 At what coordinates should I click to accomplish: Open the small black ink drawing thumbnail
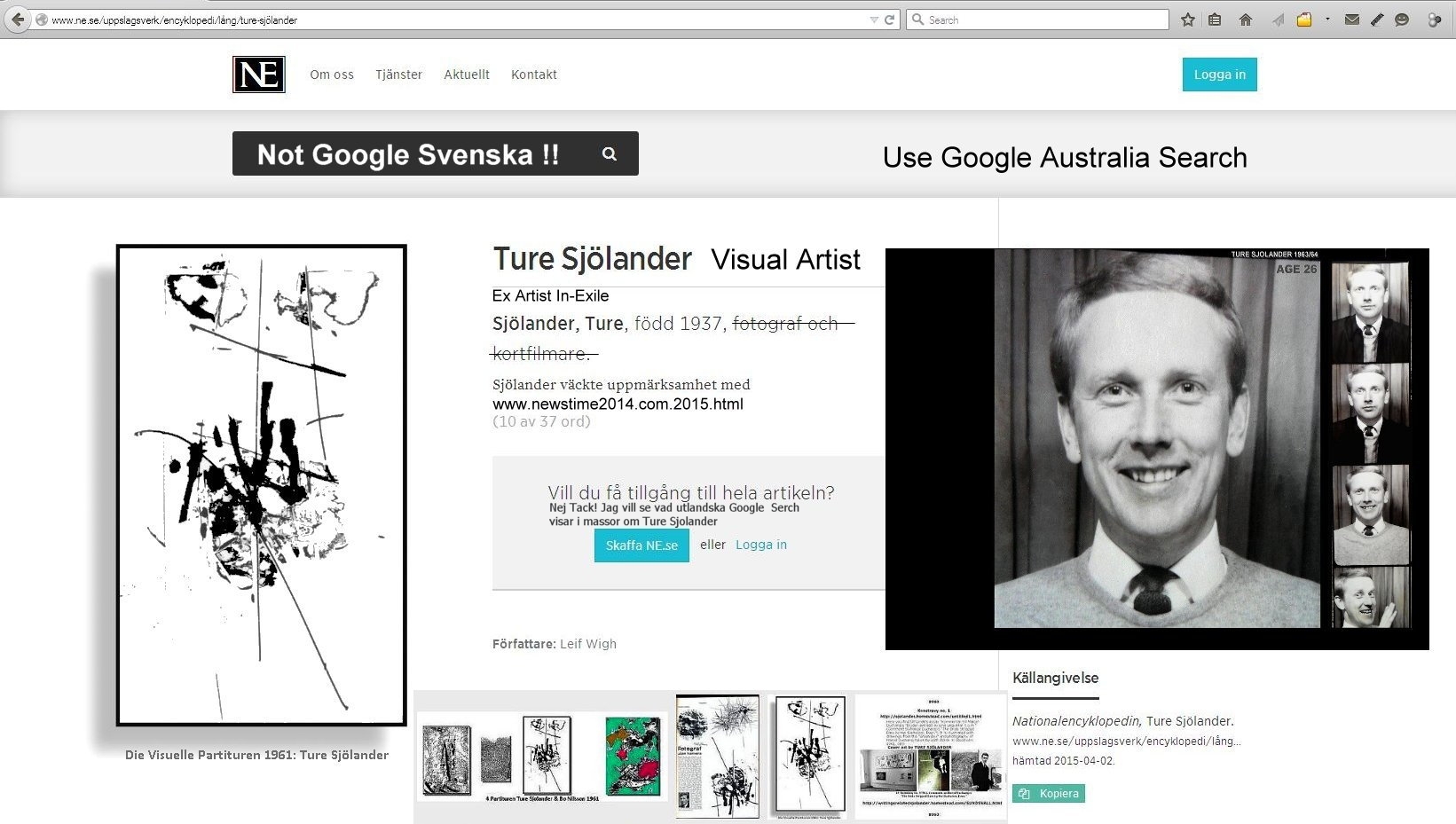pos(810,757)
